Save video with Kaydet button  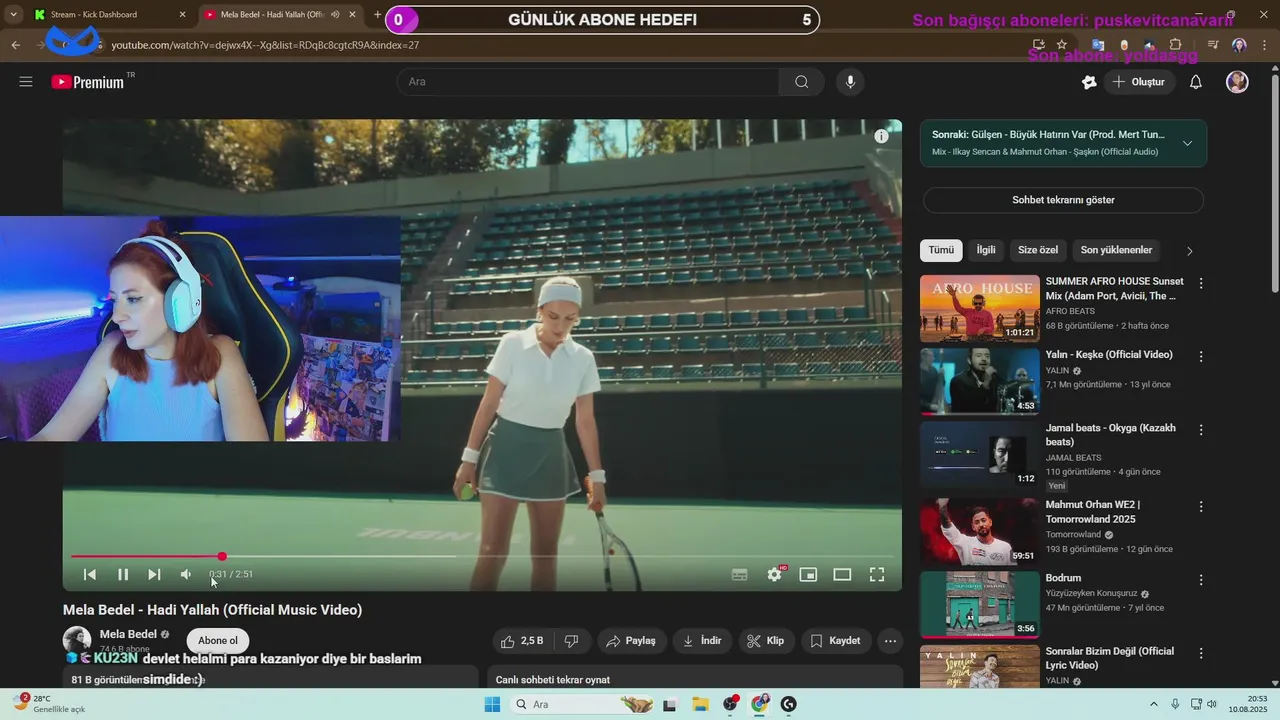click(x=835, y=641)
